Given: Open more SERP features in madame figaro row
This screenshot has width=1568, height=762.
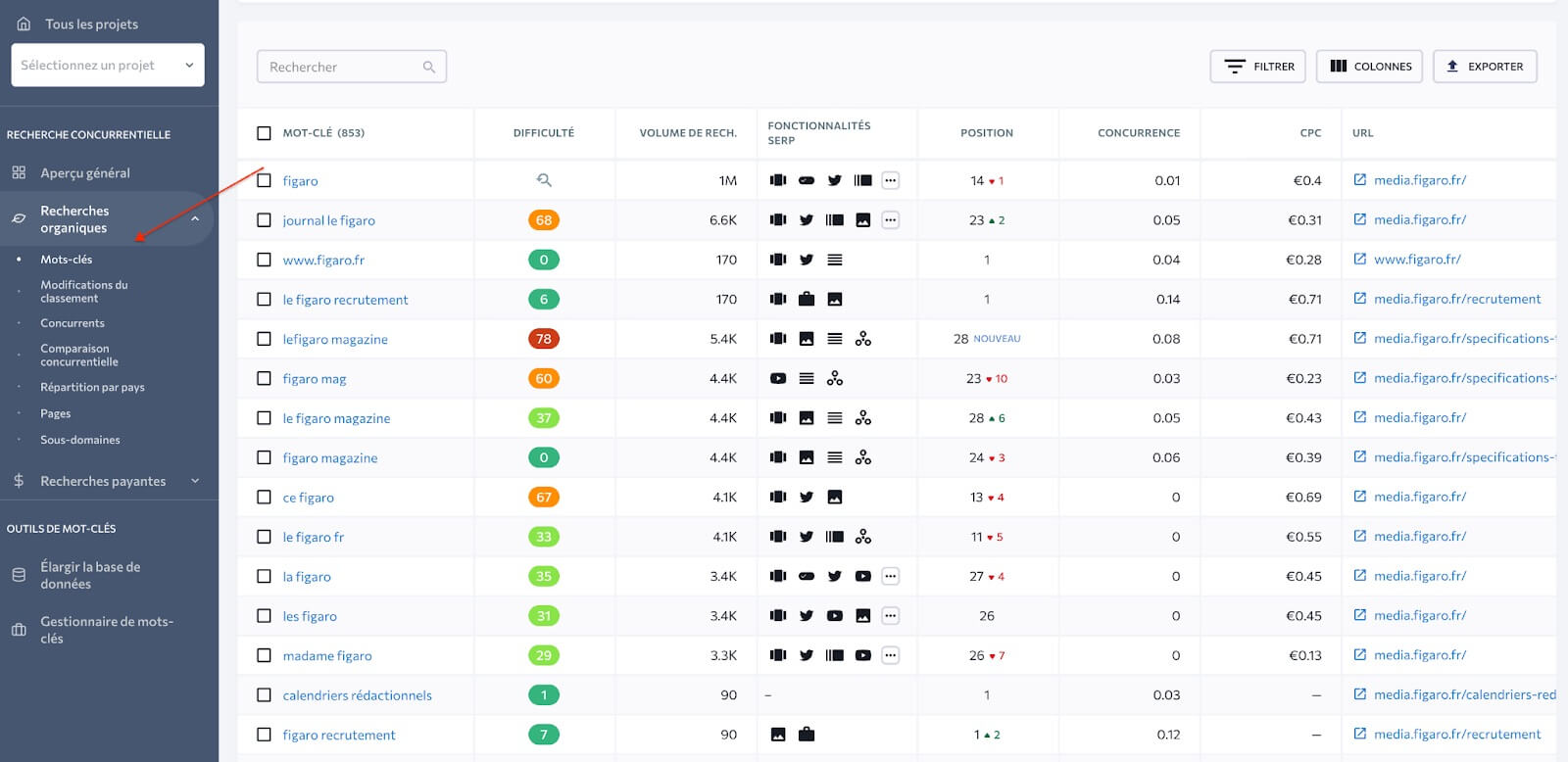Looking at the screenshot, I should tap(890, 655).
